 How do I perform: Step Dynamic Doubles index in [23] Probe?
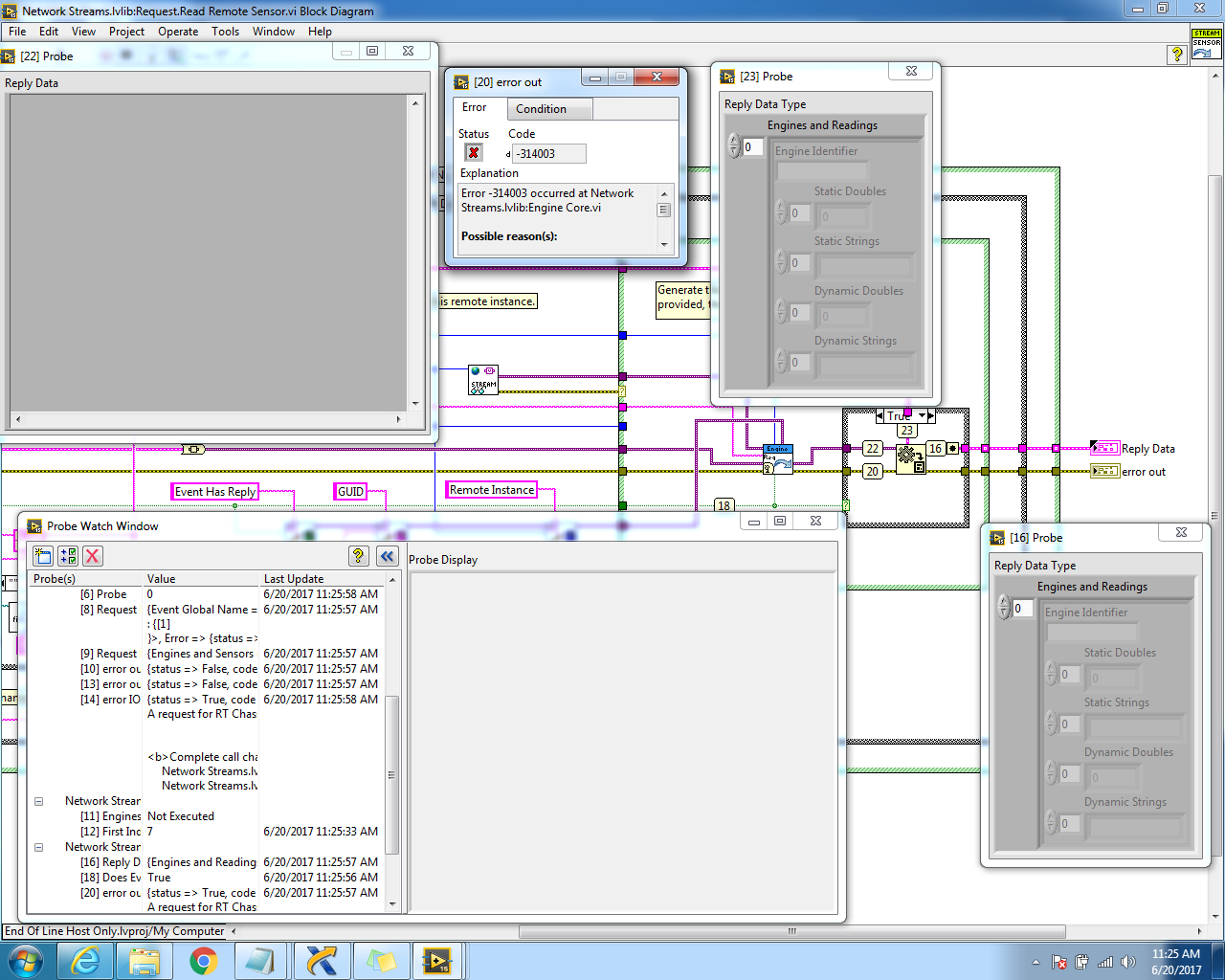click(x=781, y=312)
